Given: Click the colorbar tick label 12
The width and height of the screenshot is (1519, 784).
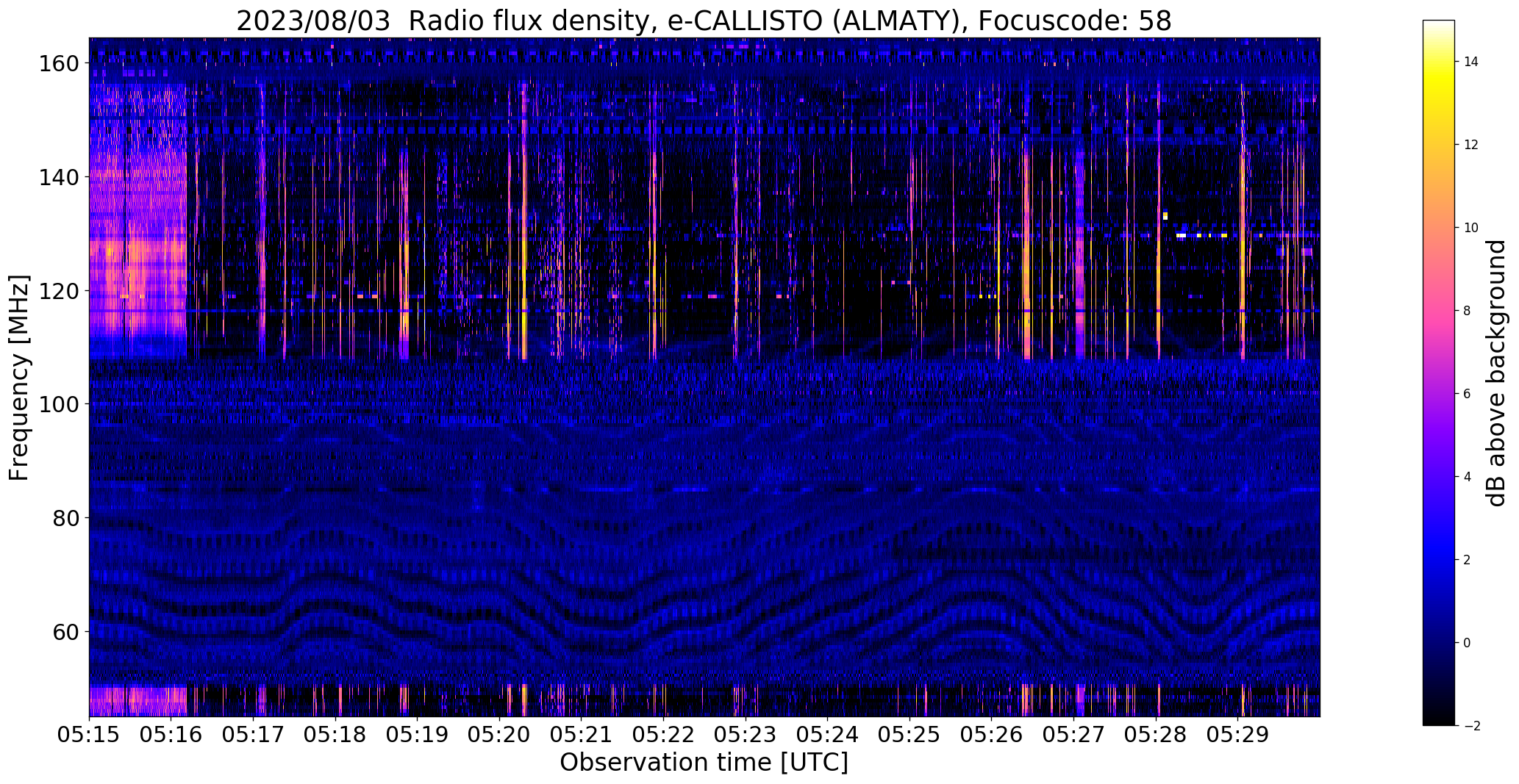Looking at the screenshot, I should click(x=1470, y=145).
